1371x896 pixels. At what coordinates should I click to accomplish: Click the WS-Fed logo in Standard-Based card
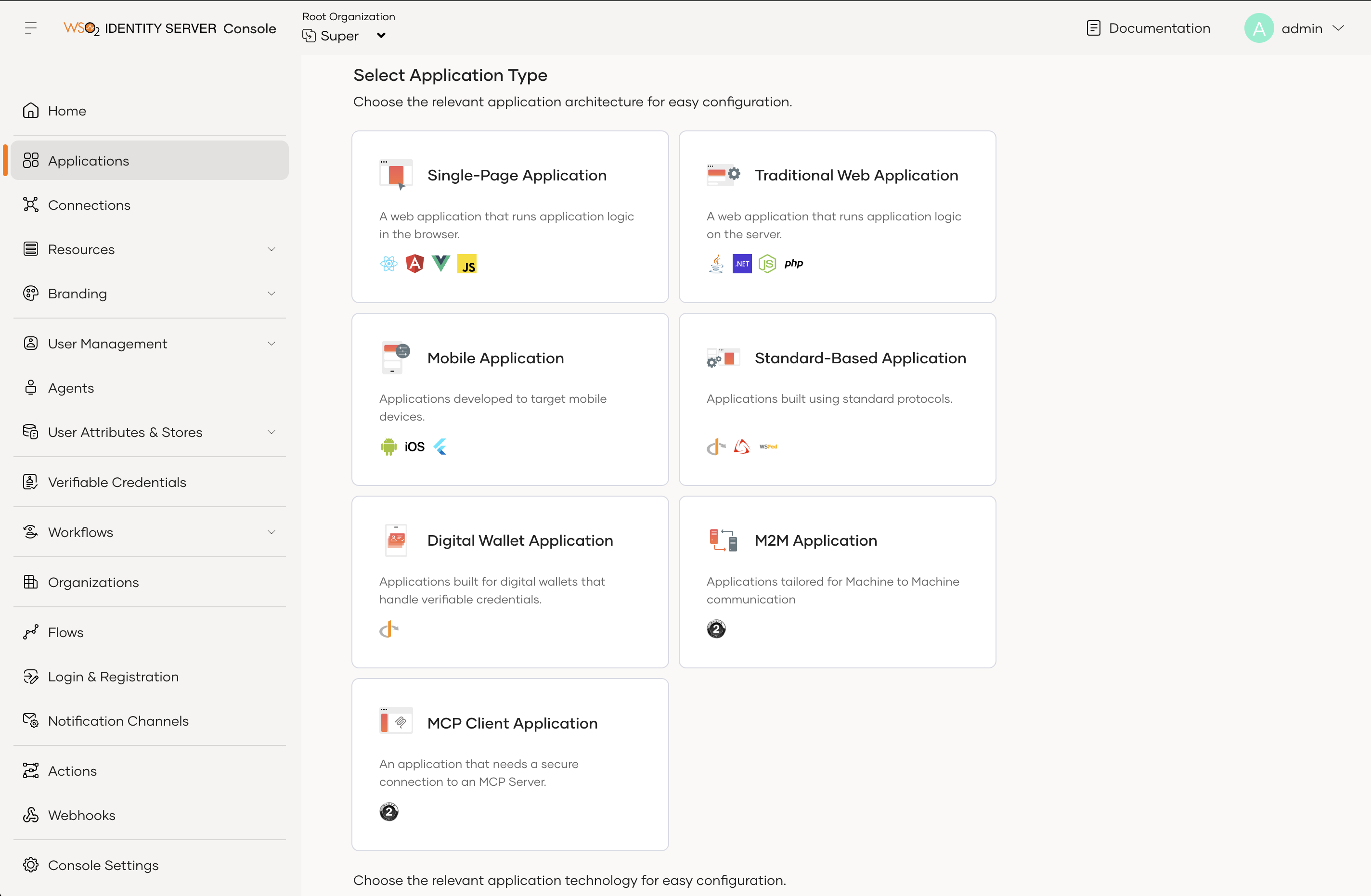tap(768, 446)
